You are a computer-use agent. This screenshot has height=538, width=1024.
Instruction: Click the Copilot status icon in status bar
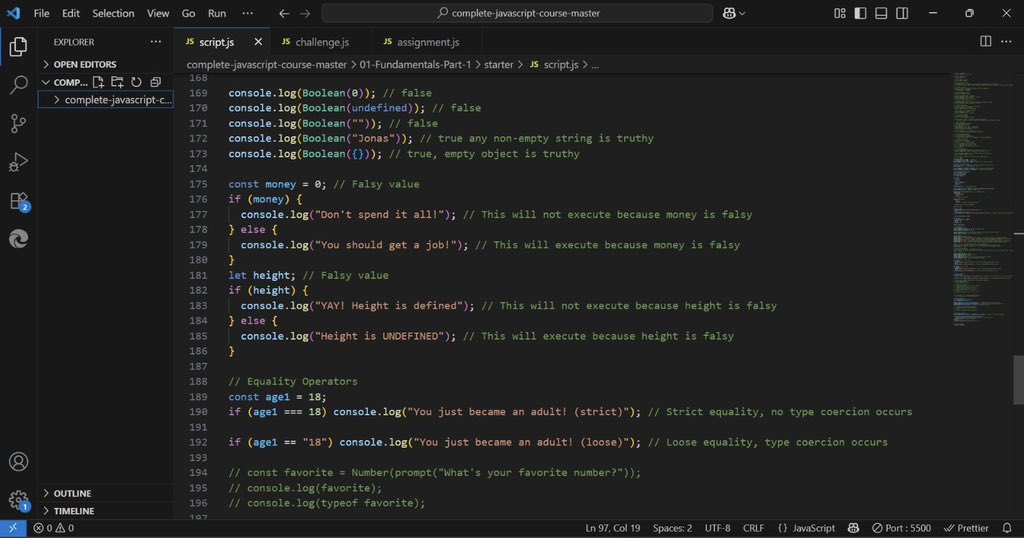[853, 528]
